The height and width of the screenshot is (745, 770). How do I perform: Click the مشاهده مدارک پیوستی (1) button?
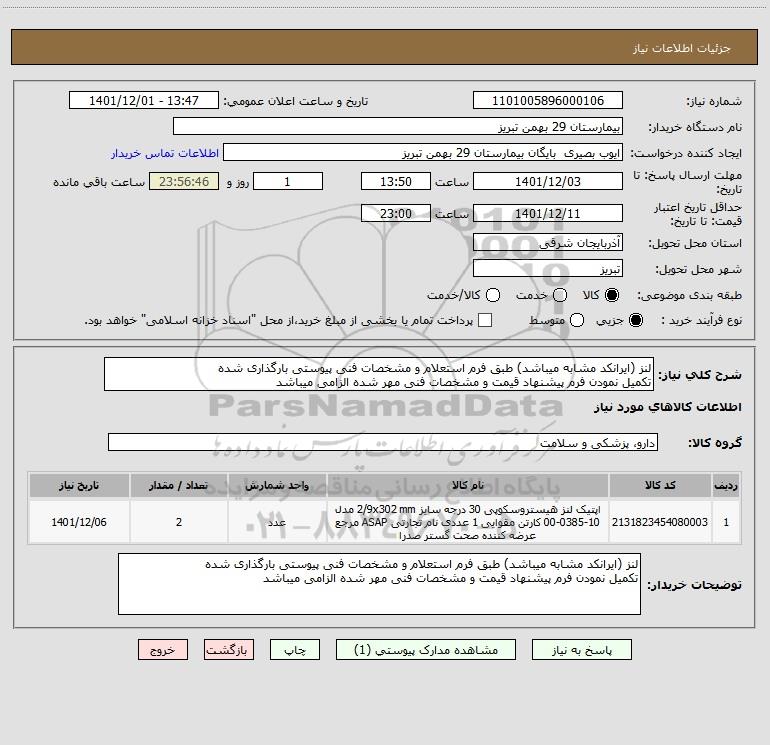[x=426, y=650]
